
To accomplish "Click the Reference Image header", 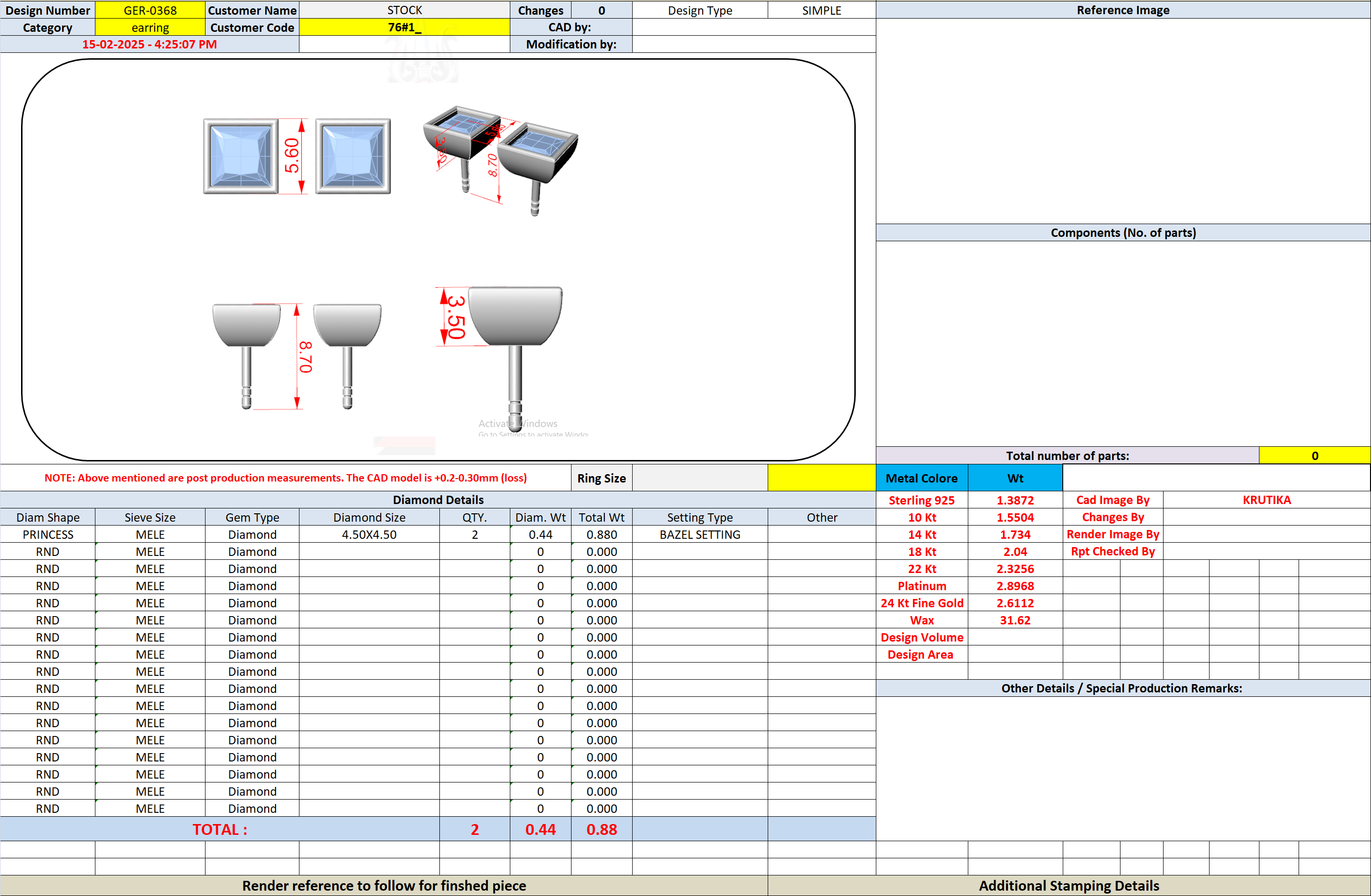I will point(1123,10).
